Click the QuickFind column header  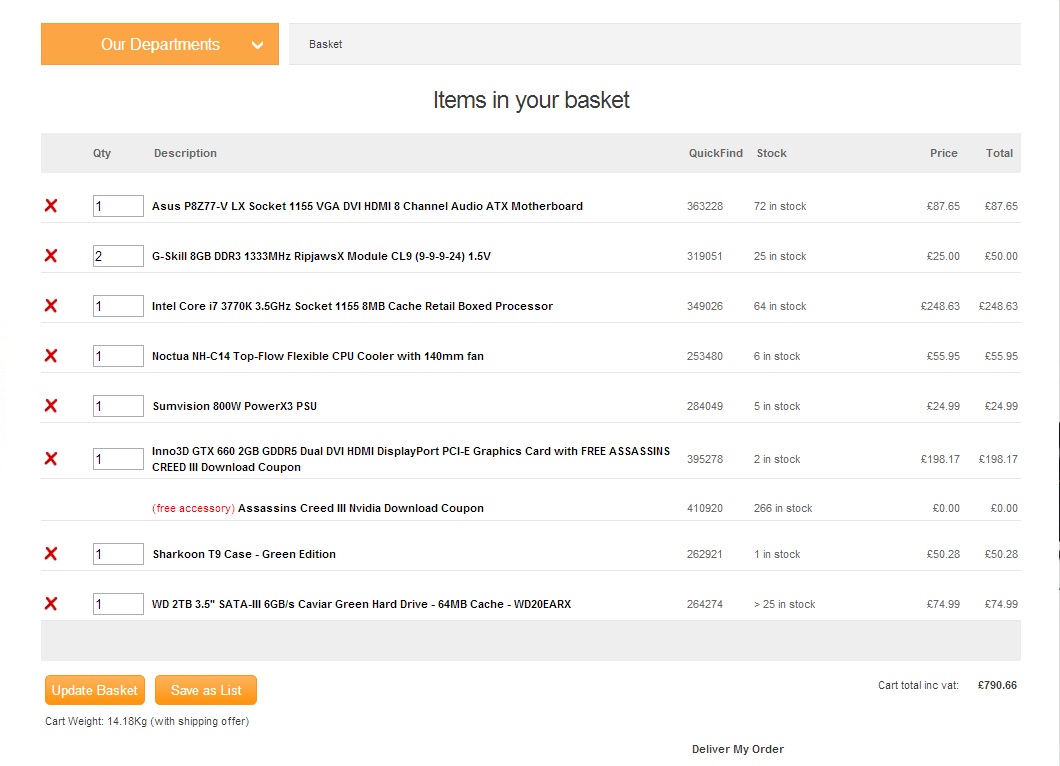coord(715,153)
